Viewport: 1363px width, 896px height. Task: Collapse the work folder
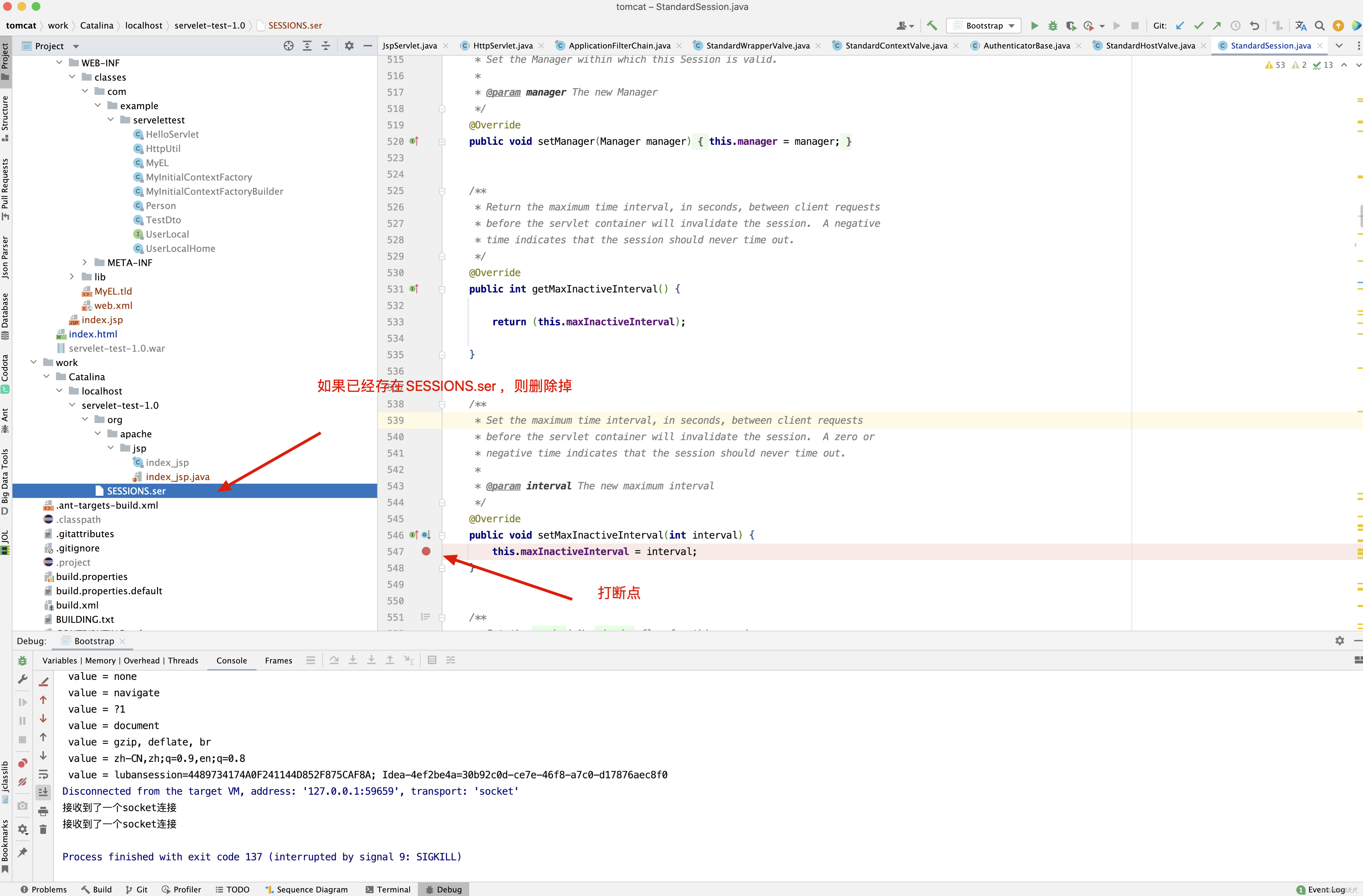pos(33,362)
